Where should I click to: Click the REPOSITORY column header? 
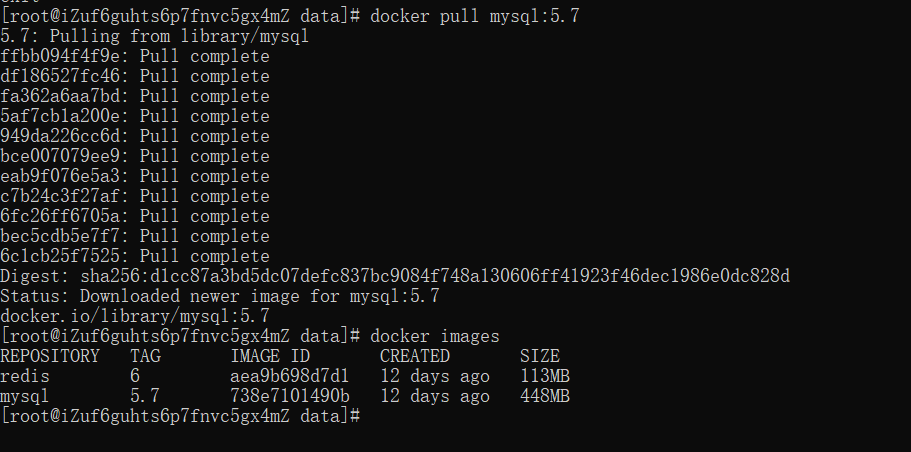[x=50, y=357]
